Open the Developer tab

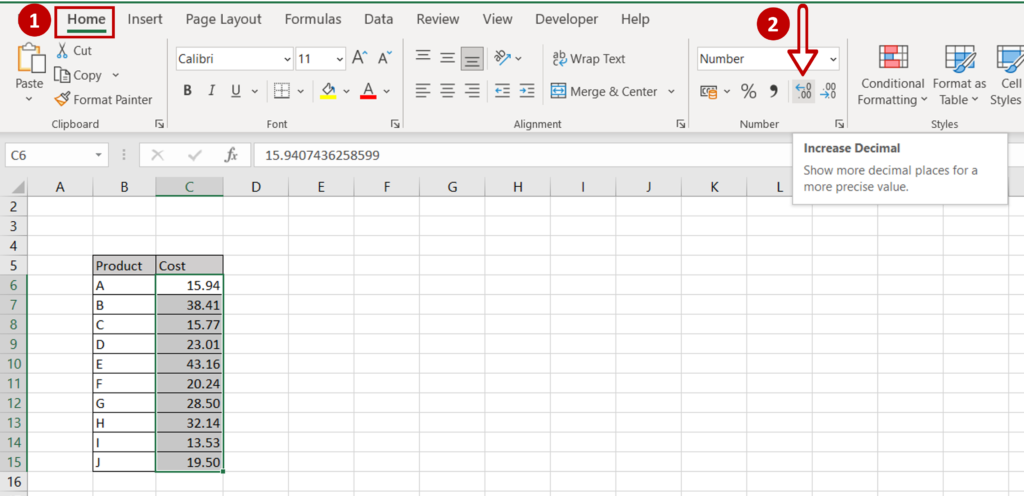[x=566, y=20]
